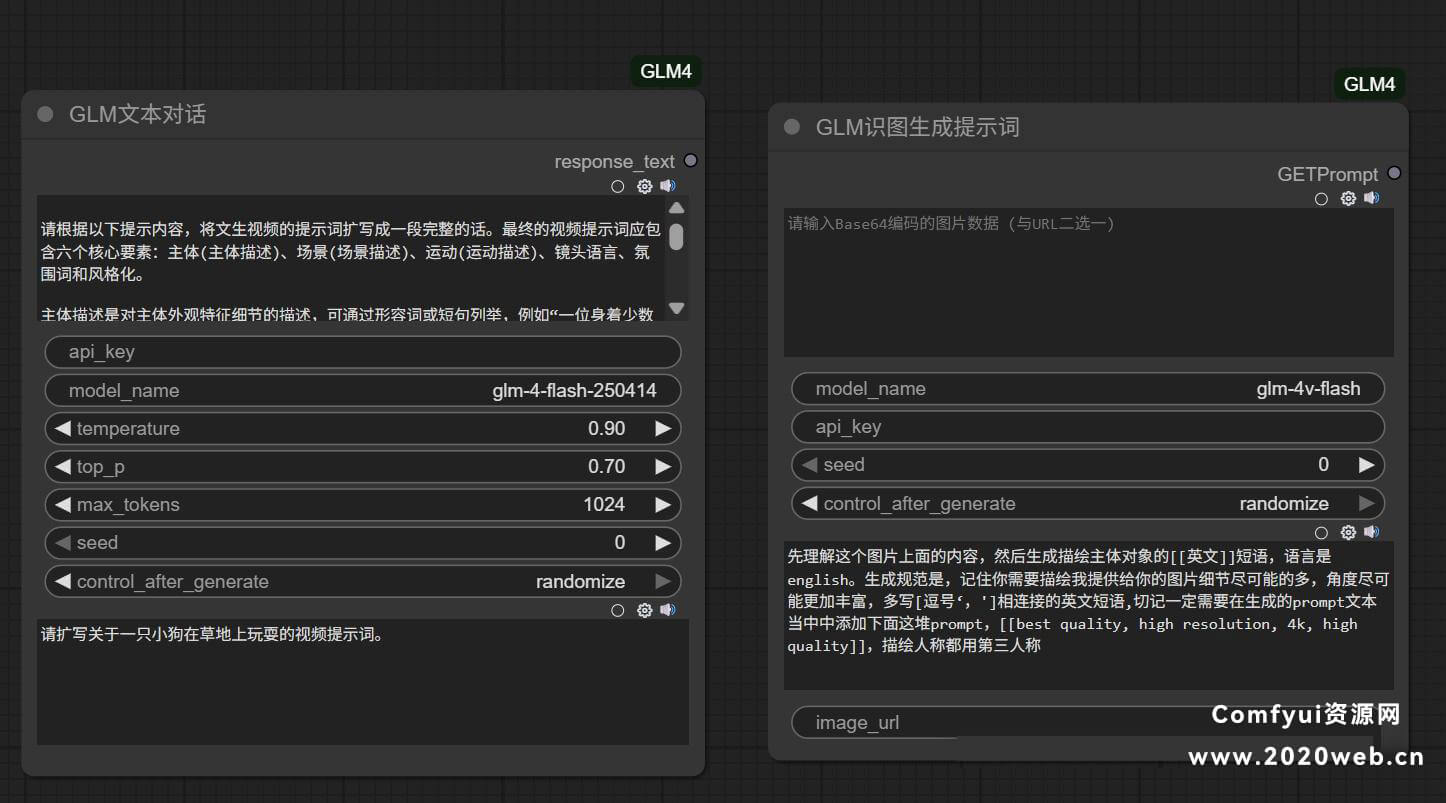1446x803 pixels.
Task: Open the gear icon under the GETPrompt output
Action: coord(1348,199)
